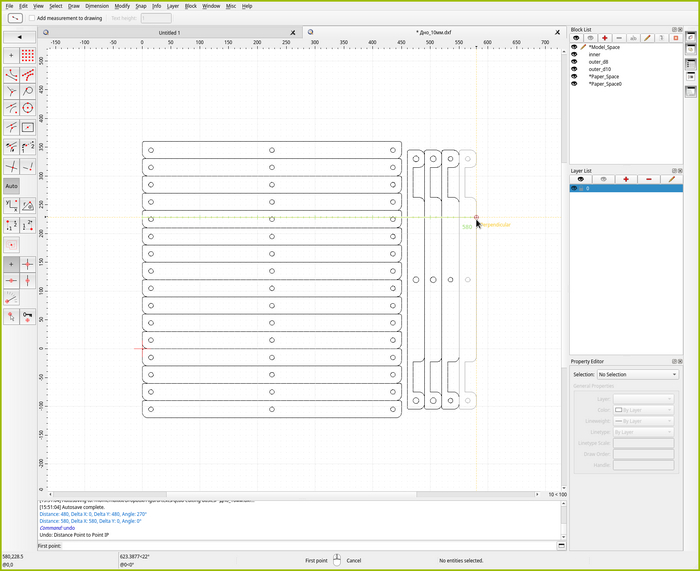This screenshot has width=700, height=571.
Task: Toggle visibility of outer_d8 block
Action: point(574,62)
